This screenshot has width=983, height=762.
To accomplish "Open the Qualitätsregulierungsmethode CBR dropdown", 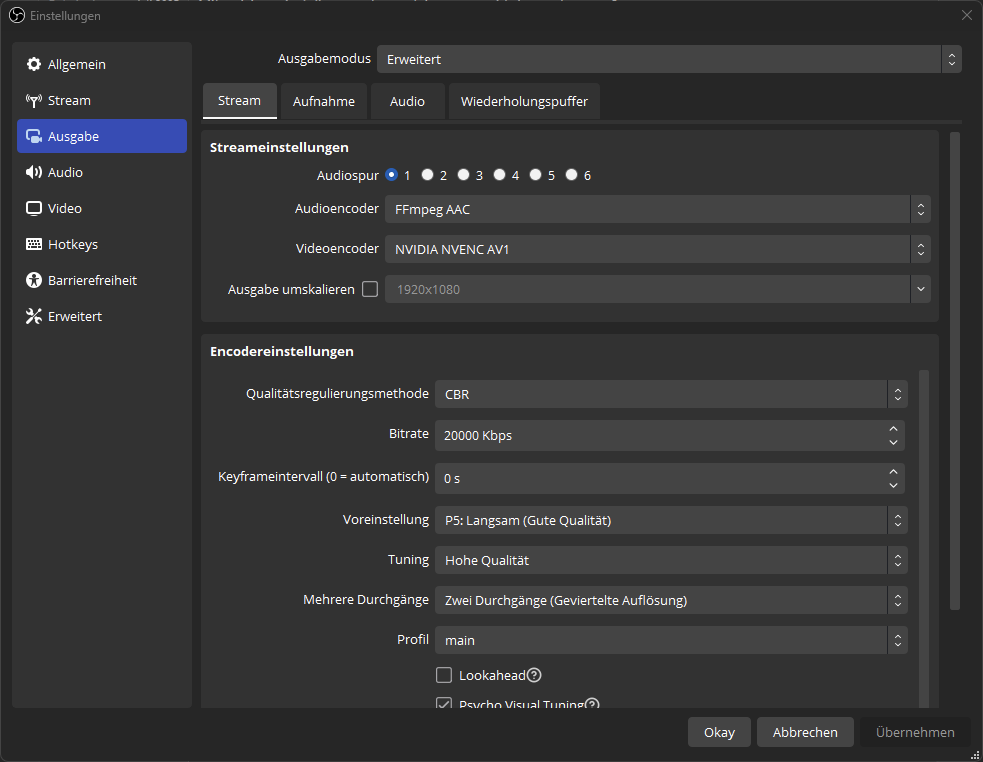I will click(x=671, y=394).
